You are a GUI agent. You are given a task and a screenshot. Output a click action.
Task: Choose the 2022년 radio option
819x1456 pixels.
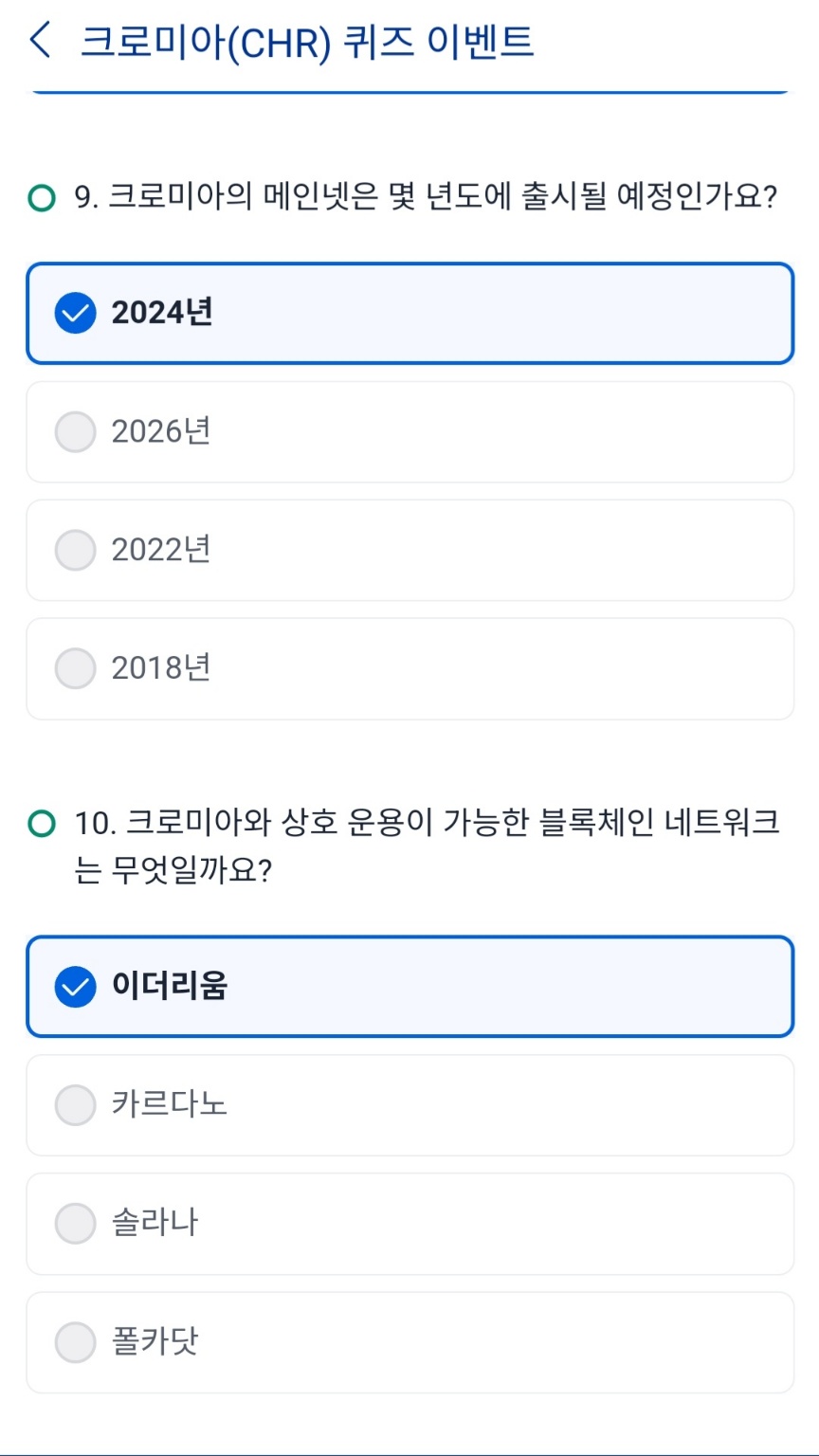click(76, 551)
